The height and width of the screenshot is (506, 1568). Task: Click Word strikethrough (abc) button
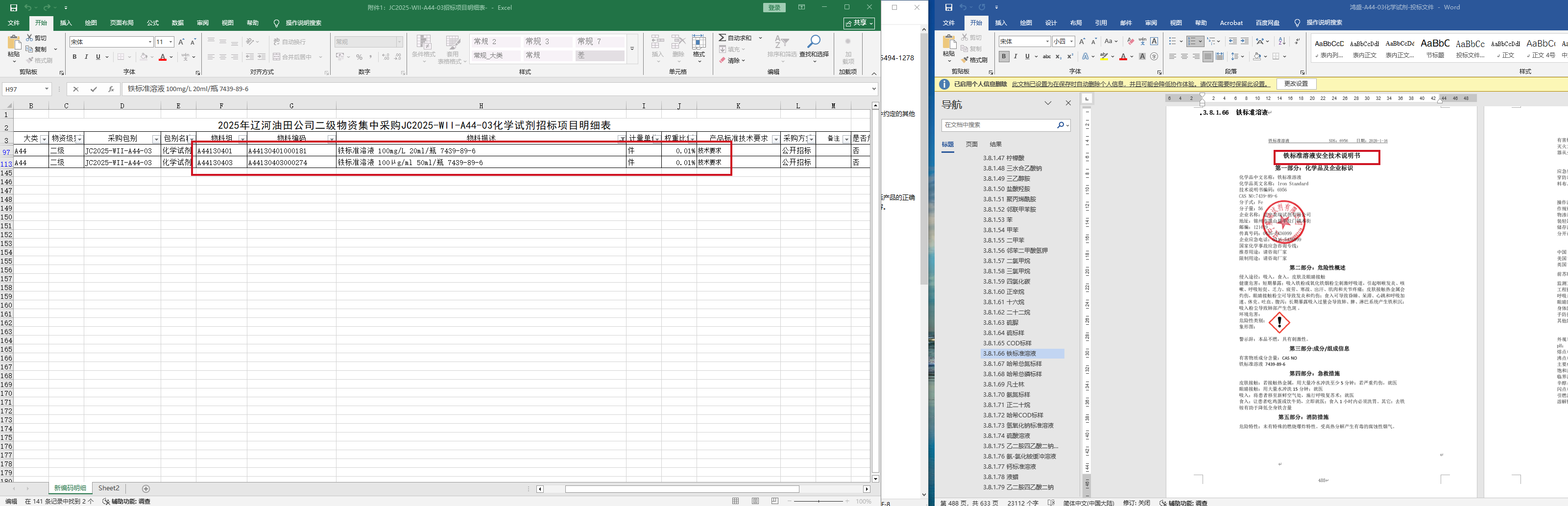point(1047,57)
